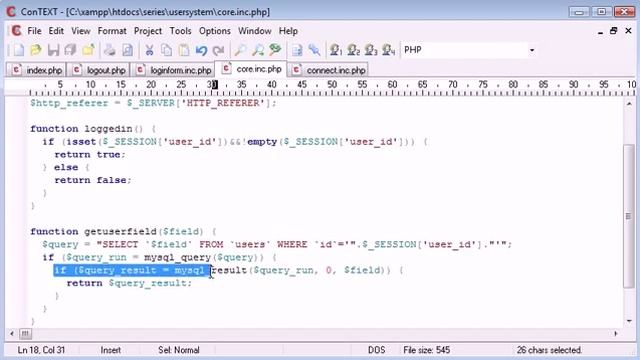
Task: Switch to connect.inc.php tab
Action: pyautogui.click(x=328, y=70)
